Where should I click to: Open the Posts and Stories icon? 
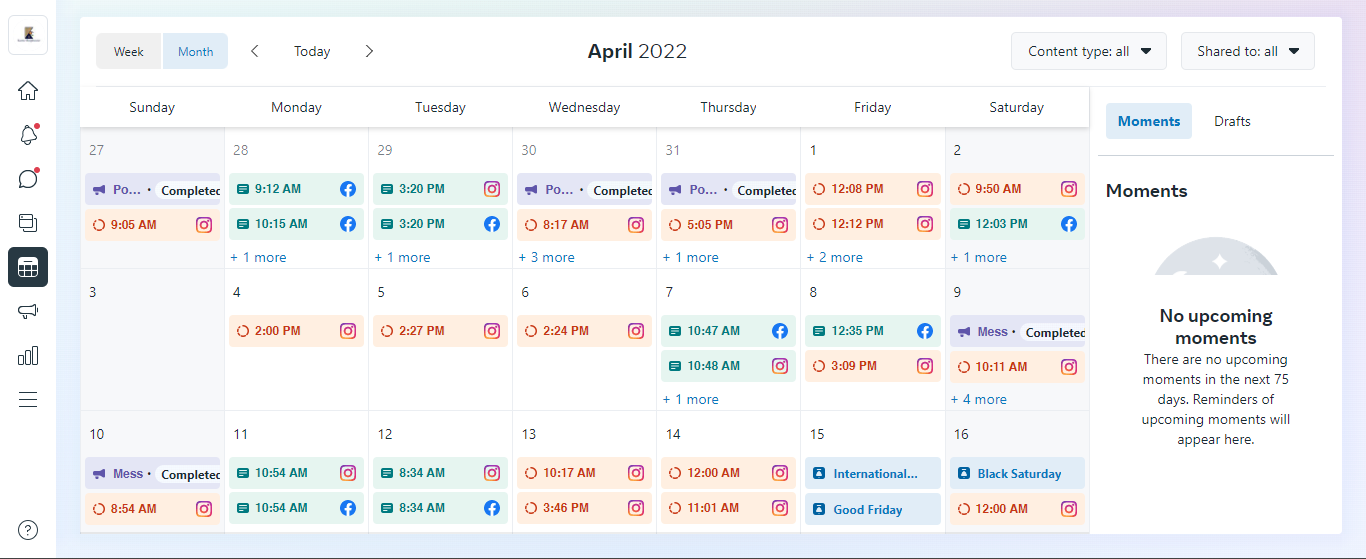pyautogui.click(x=28, y=223)
